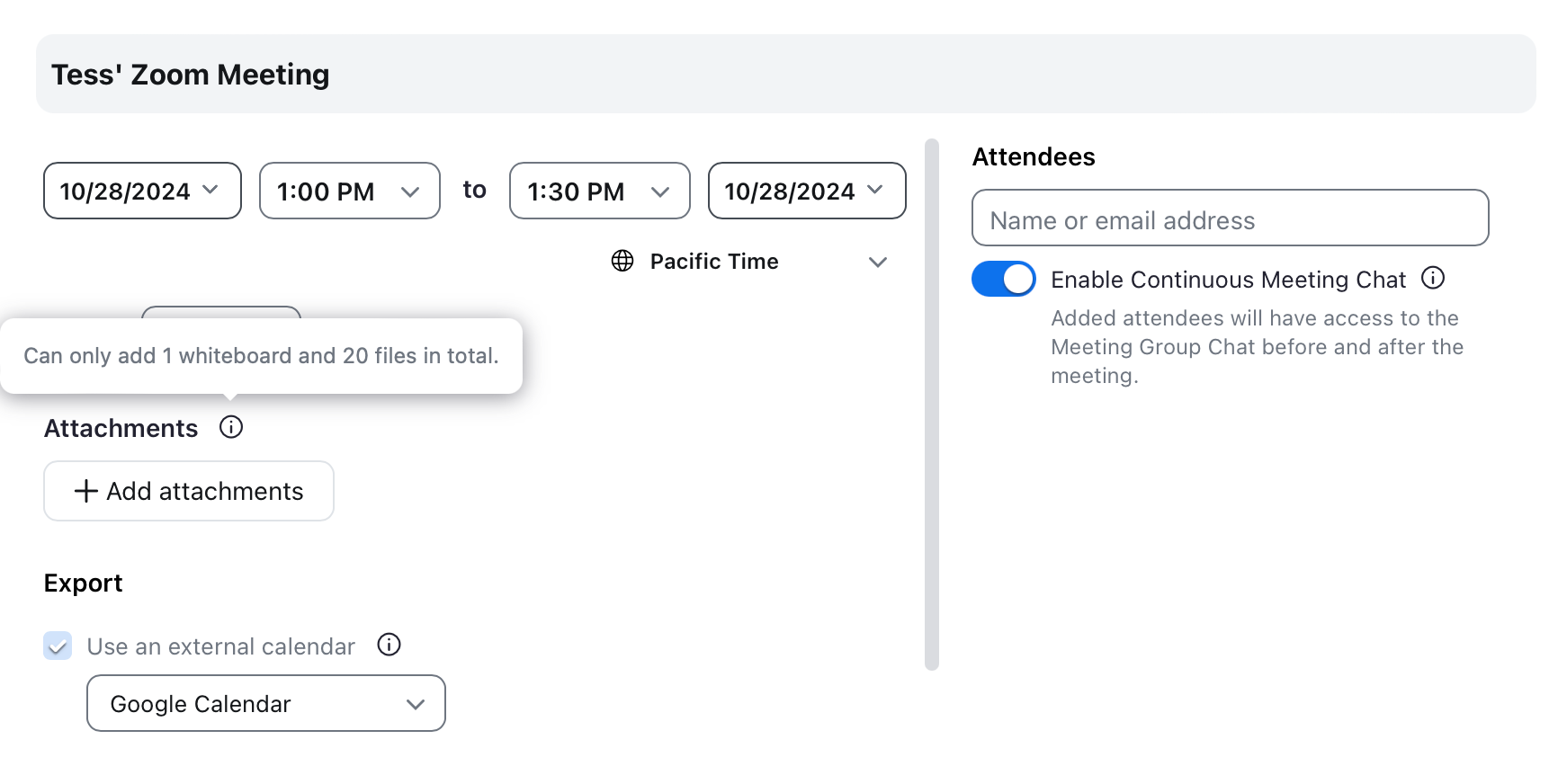Click the chevron in Google Calendar box
Image resolution: width=1567 pixels, height=784 pixels.
[x=415, y=704]
